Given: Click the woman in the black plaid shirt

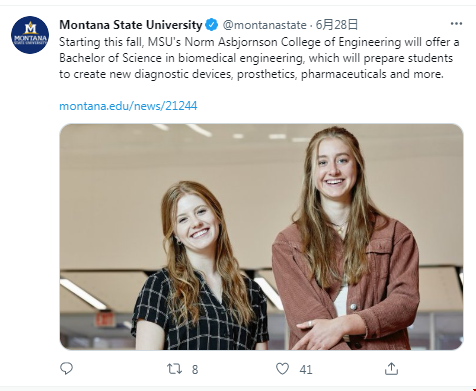Looking at the screenshot, I should coord(201,267).
